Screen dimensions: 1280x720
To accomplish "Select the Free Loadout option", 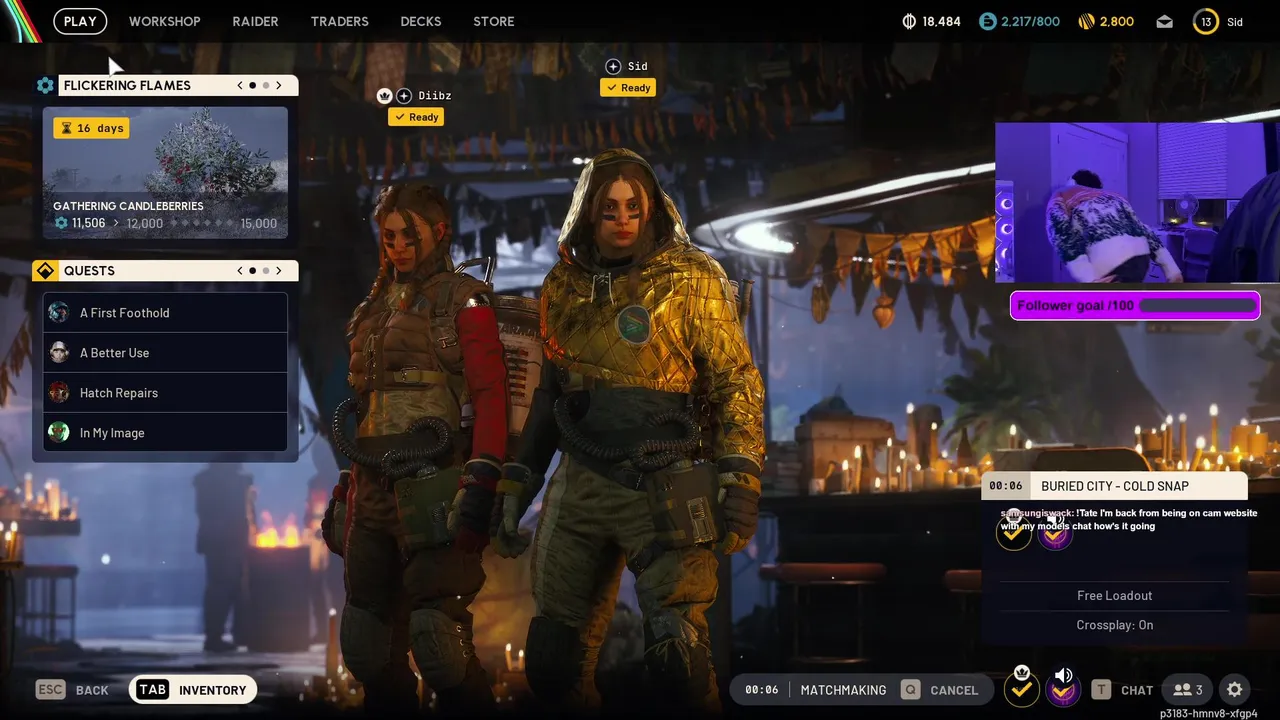I will [1115, 595].
